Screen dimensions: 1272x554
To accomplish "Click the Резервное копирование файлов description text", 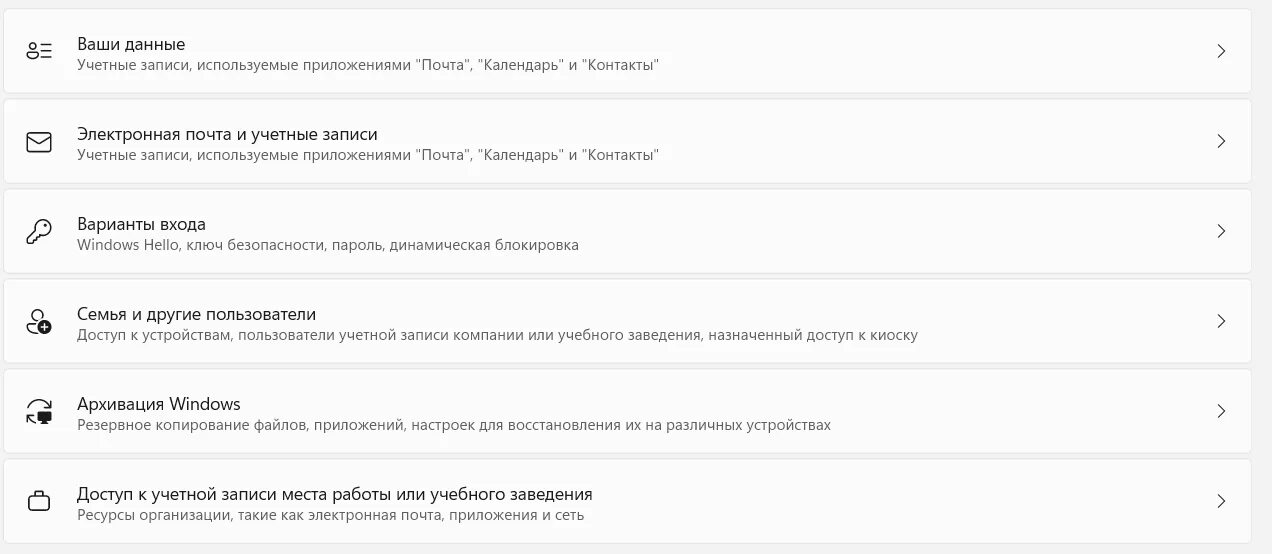I will click(x=454, y=425).
